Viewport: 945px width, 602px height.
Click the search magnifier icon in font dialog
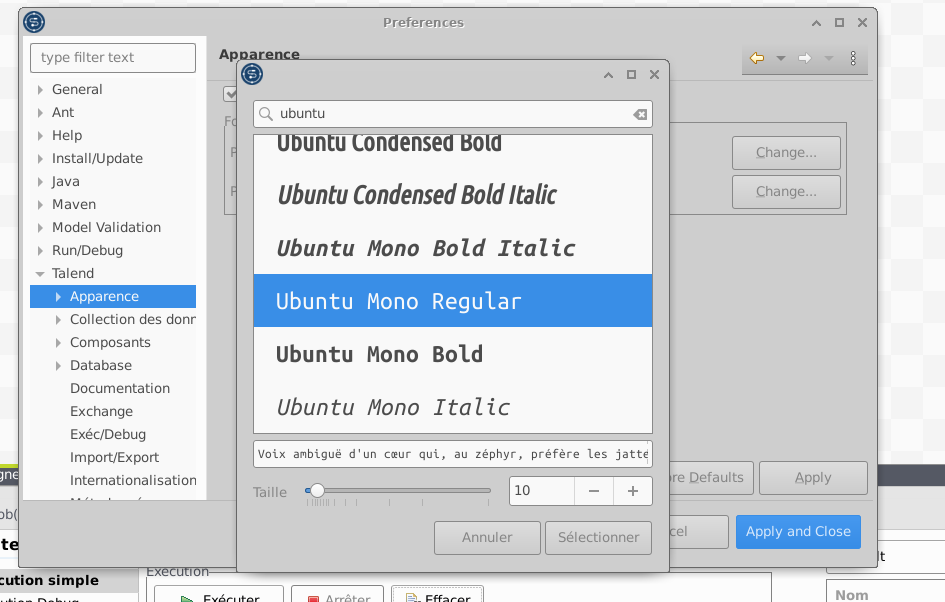(x=266, y=114)
